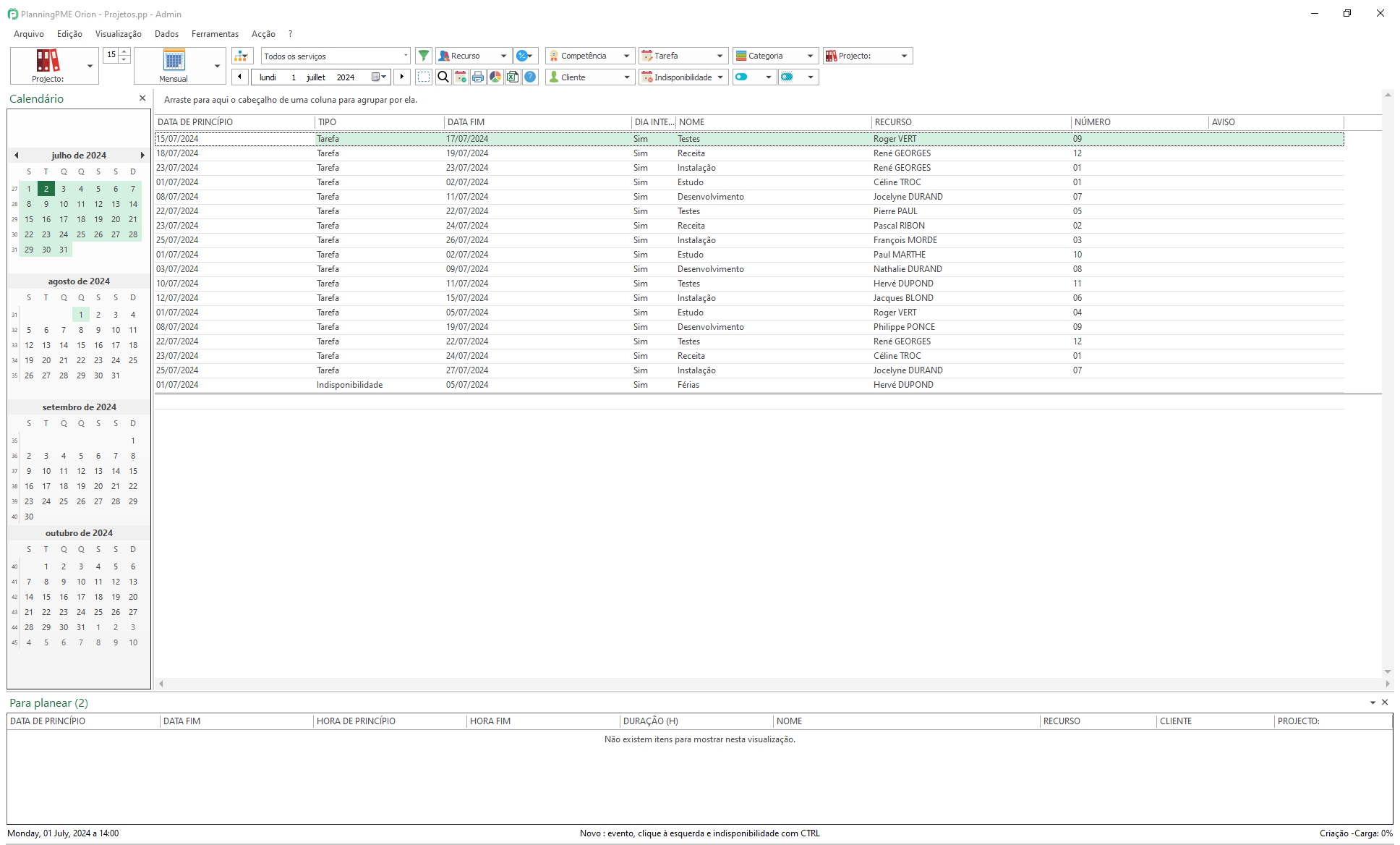Open the blue help question icon
The height and width of the screenshot is (845, 1400).
[x=530, y=77]
